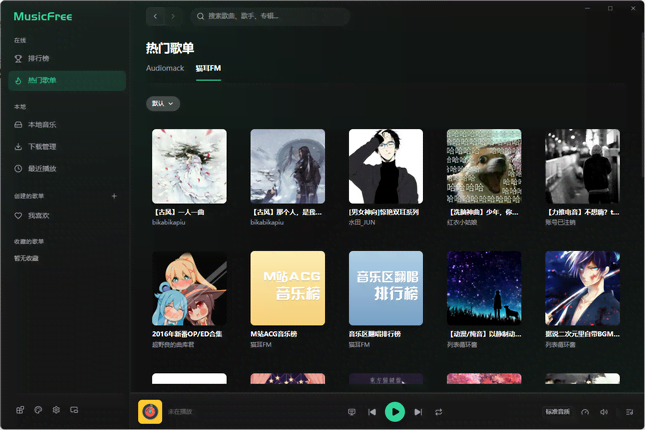This screenshot has height=430, width=645.
Task: Select the 猫耳FM tab
Action: (x=208, y=68)
